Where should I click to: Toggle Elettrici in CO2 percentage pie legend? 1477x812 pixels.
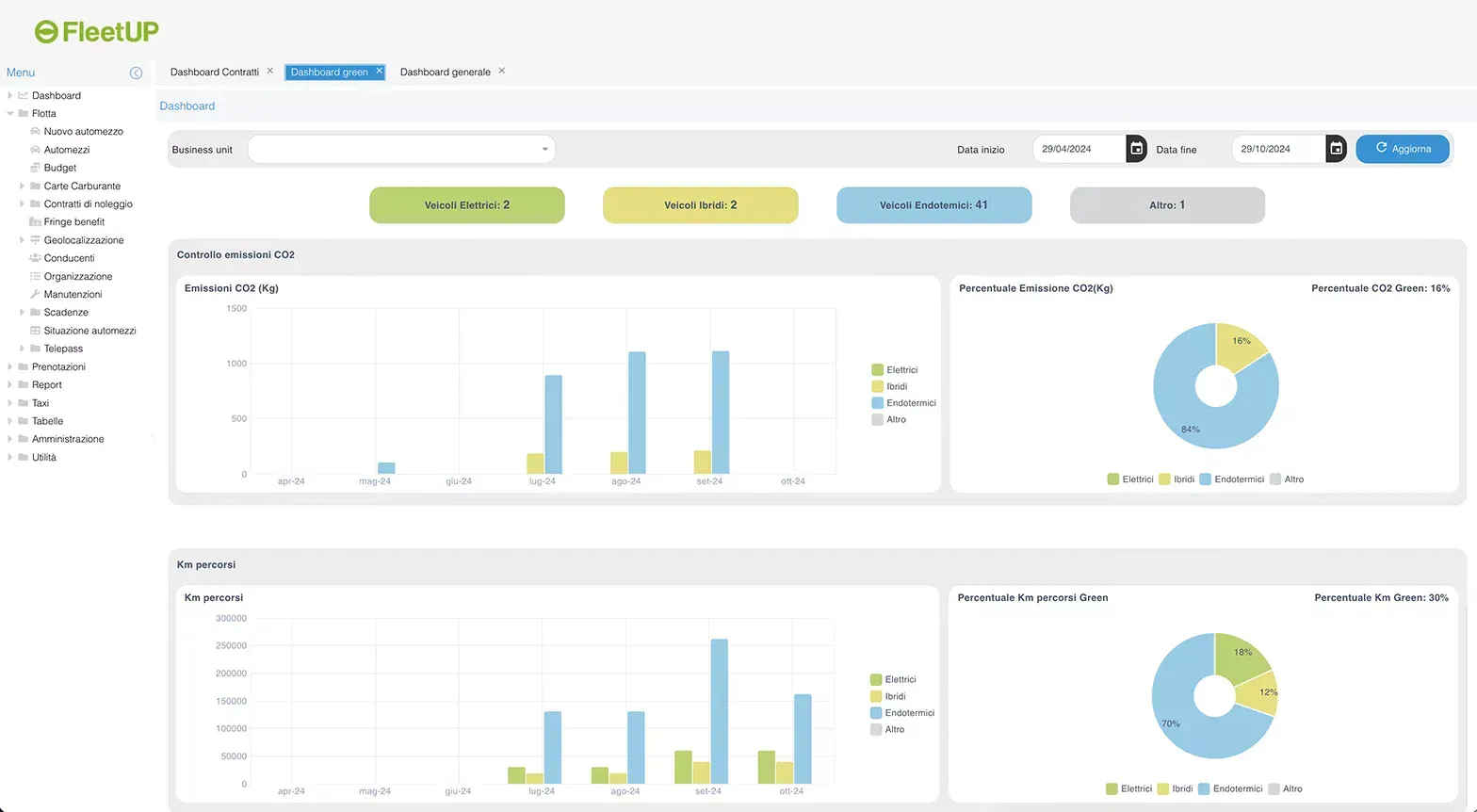[x=1130, y=479]
